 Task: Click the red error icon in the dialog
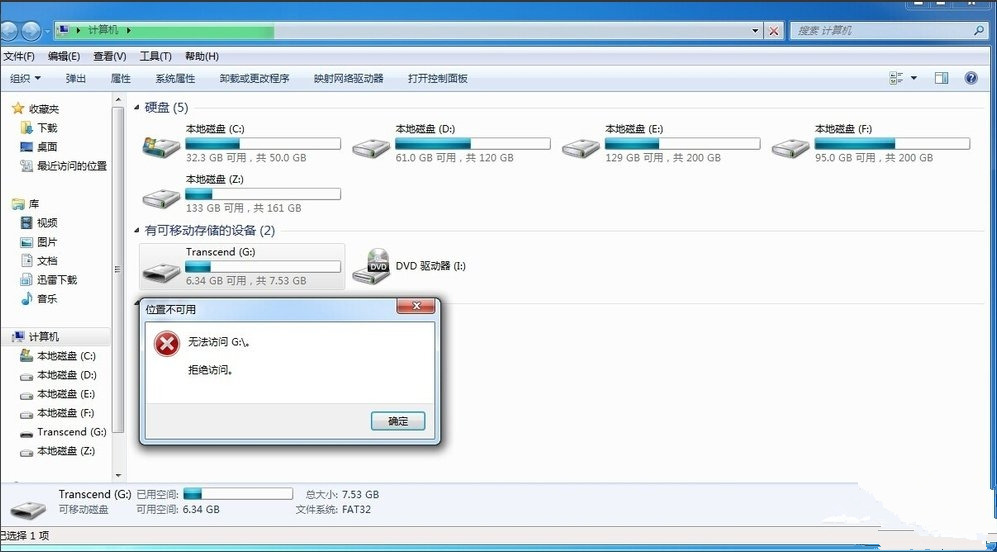pos(167,344)
